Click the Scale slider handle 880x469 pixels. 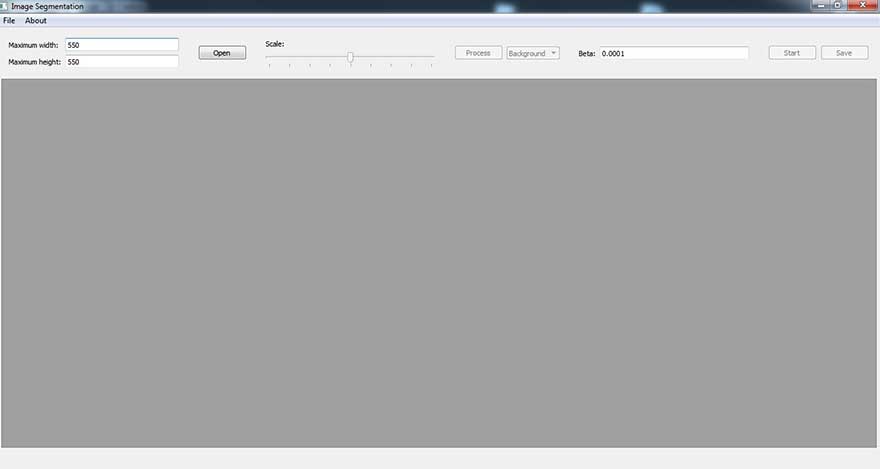[350, 57]
